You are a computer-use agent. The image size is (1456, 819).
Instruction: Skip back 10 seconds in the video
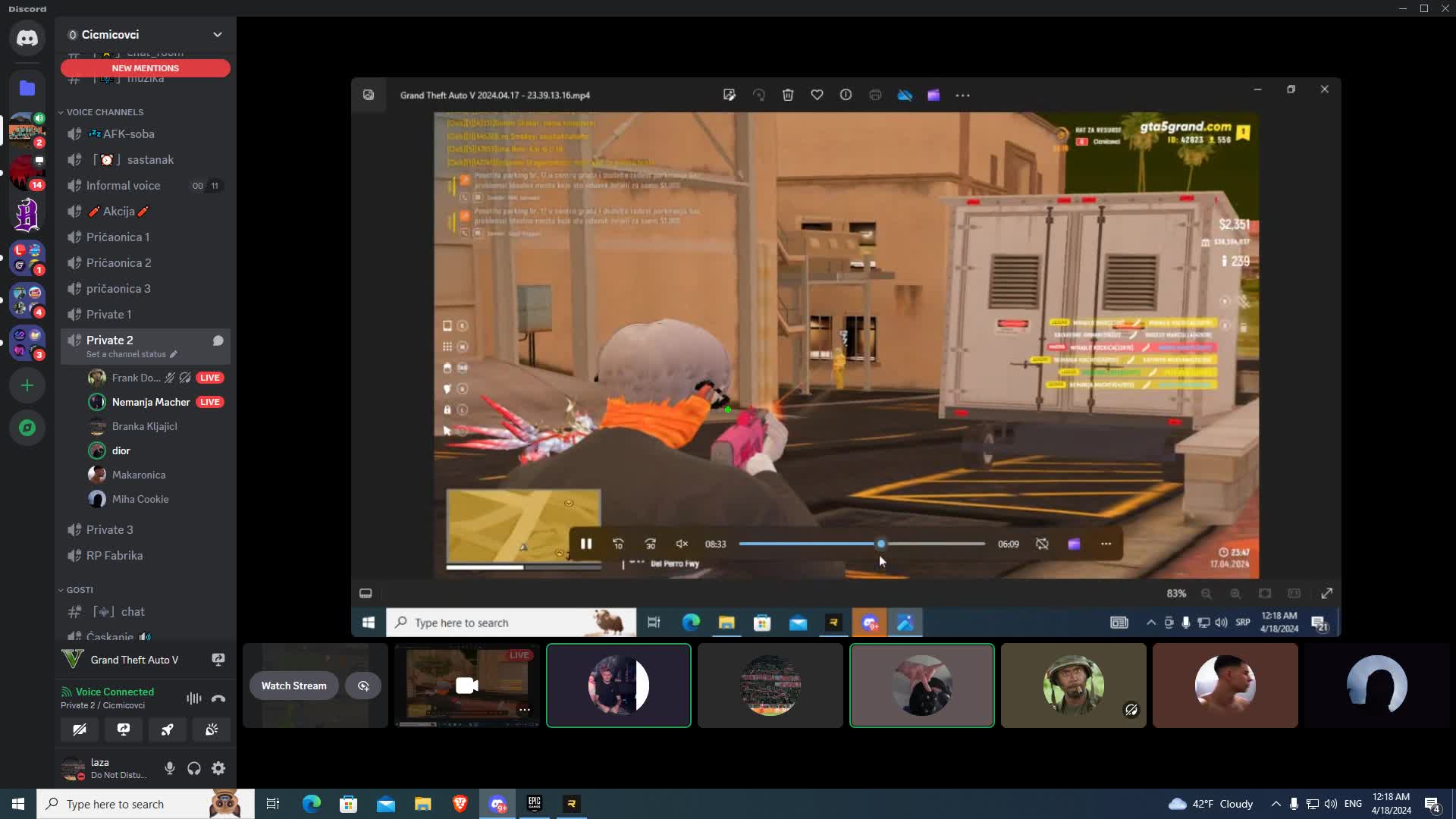618,544
